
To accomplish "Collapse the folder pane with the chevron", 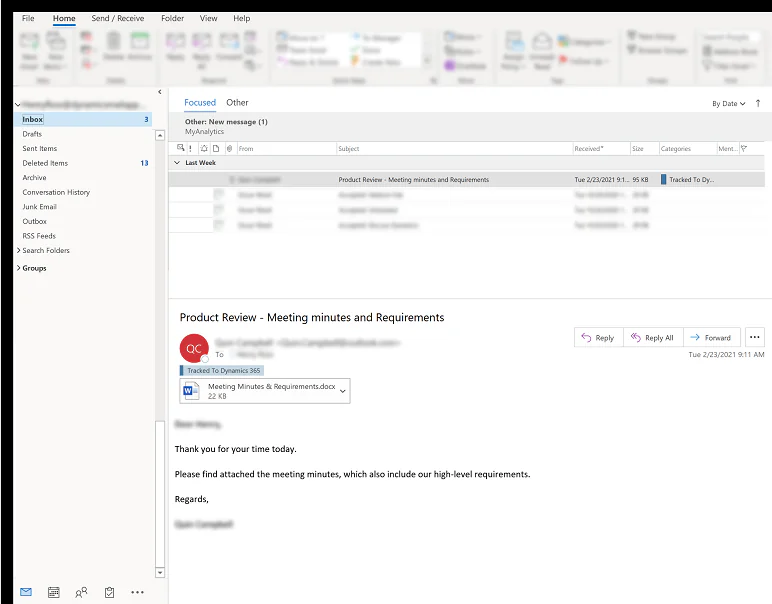I will tap(160, 92).
